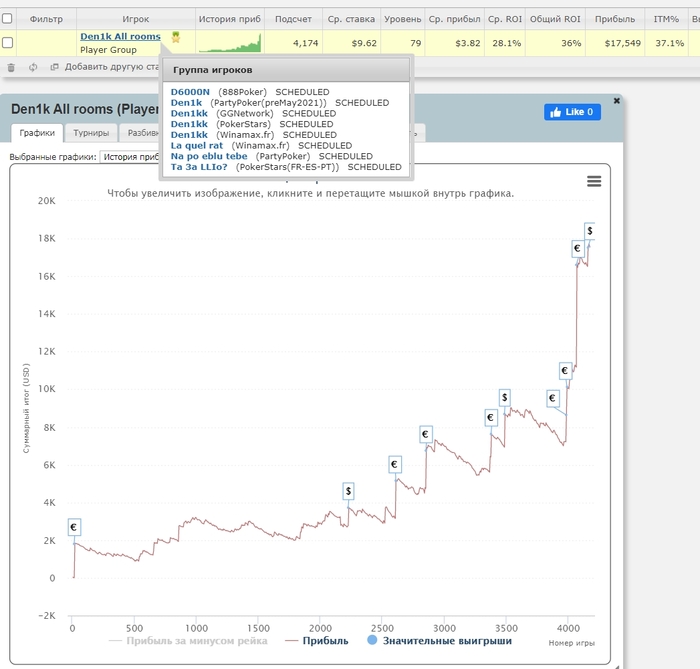Open the Выбранные графики dropdown
700x669 pixels.
pyautogui.click(x=130, y=157)
